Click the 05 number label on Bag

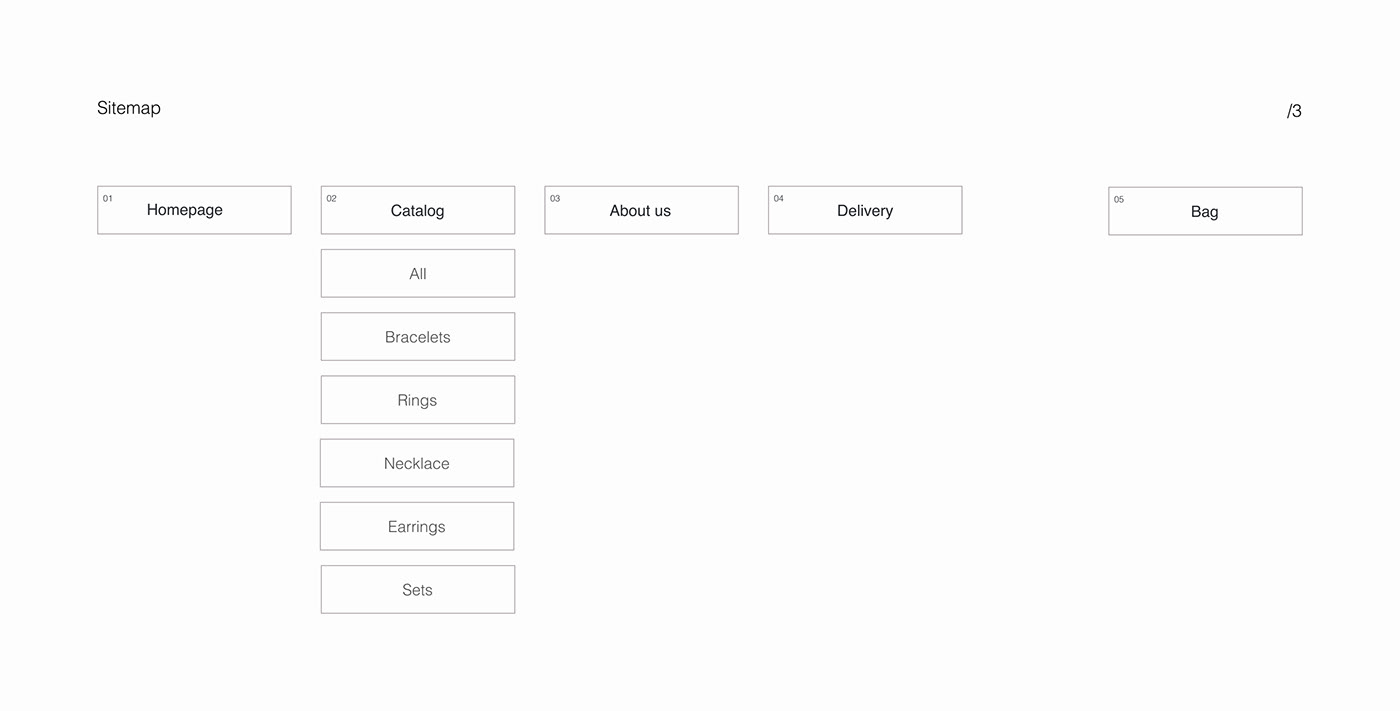1119,199
